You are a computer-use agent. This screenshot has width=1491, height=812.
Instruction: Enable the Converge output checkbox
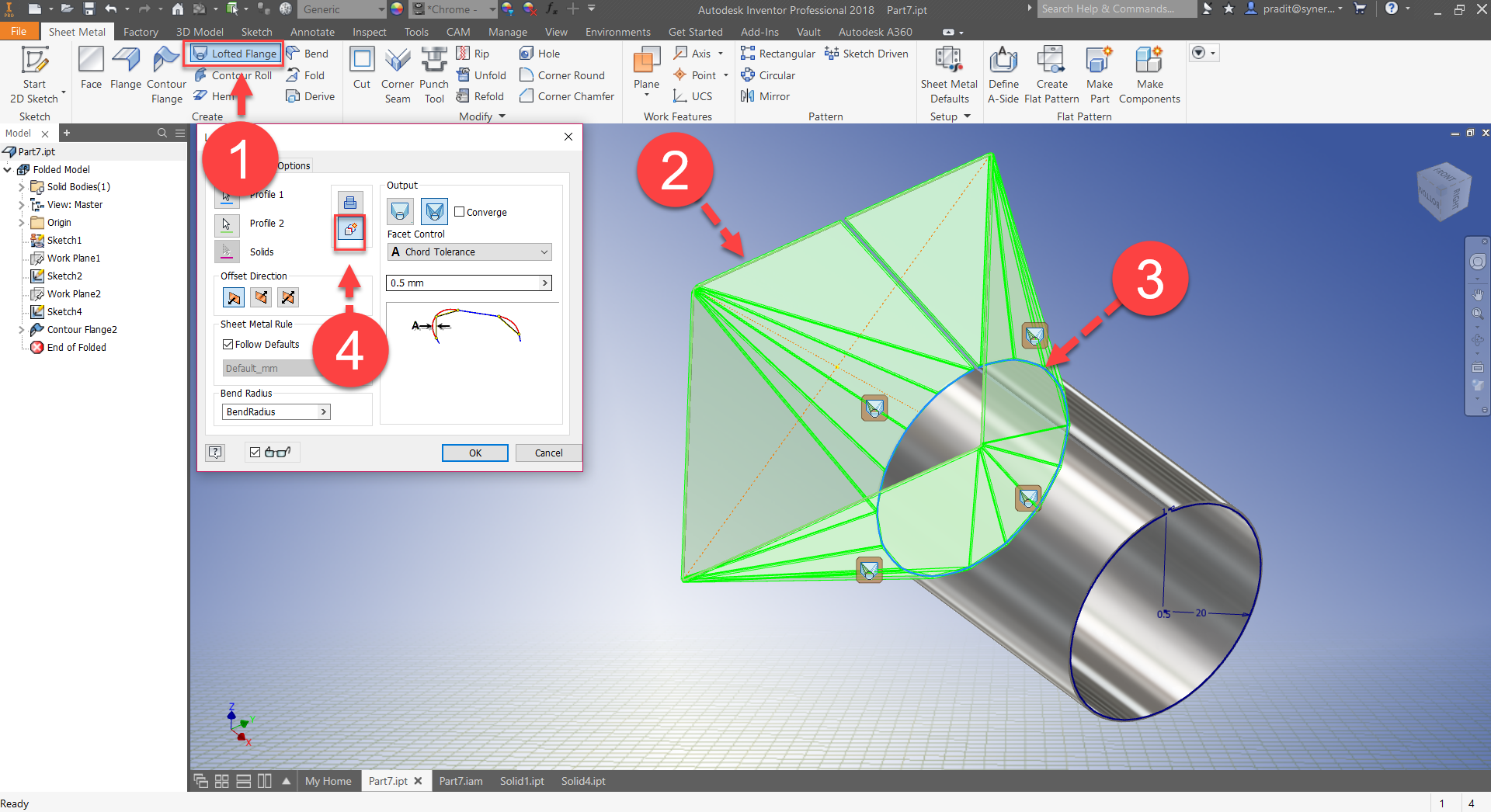click(x=459, y=211)
